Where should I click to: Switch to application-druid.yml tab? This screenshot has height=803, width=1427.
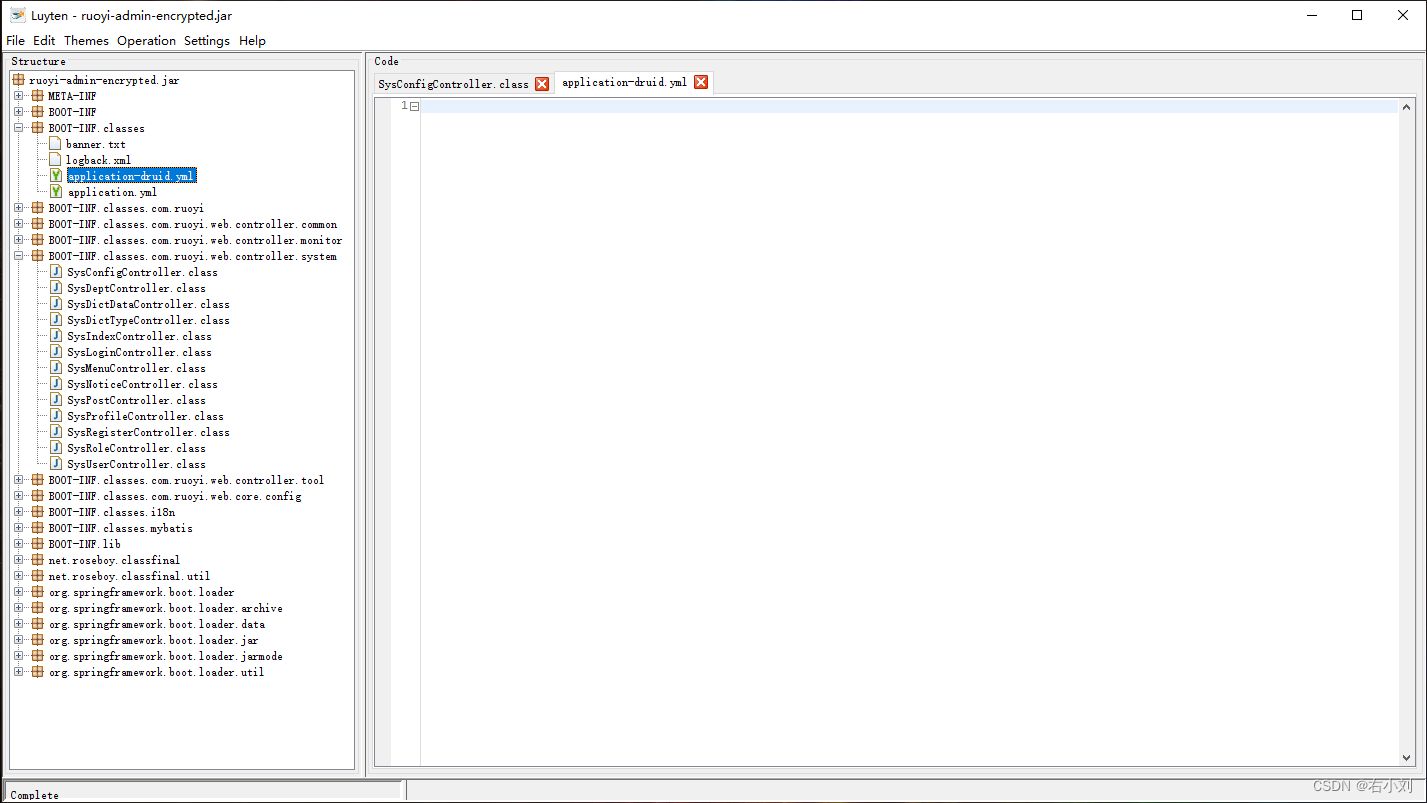[624, 83]
